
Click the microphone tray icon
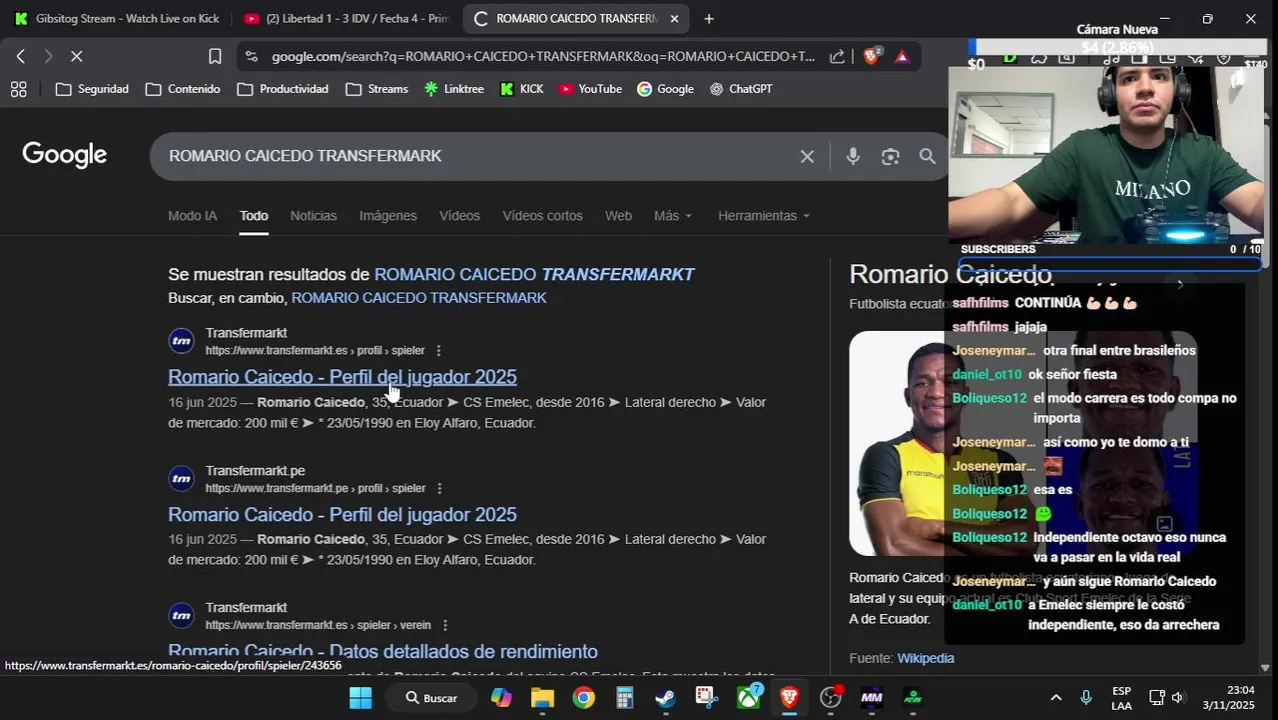coord(1086,698)
